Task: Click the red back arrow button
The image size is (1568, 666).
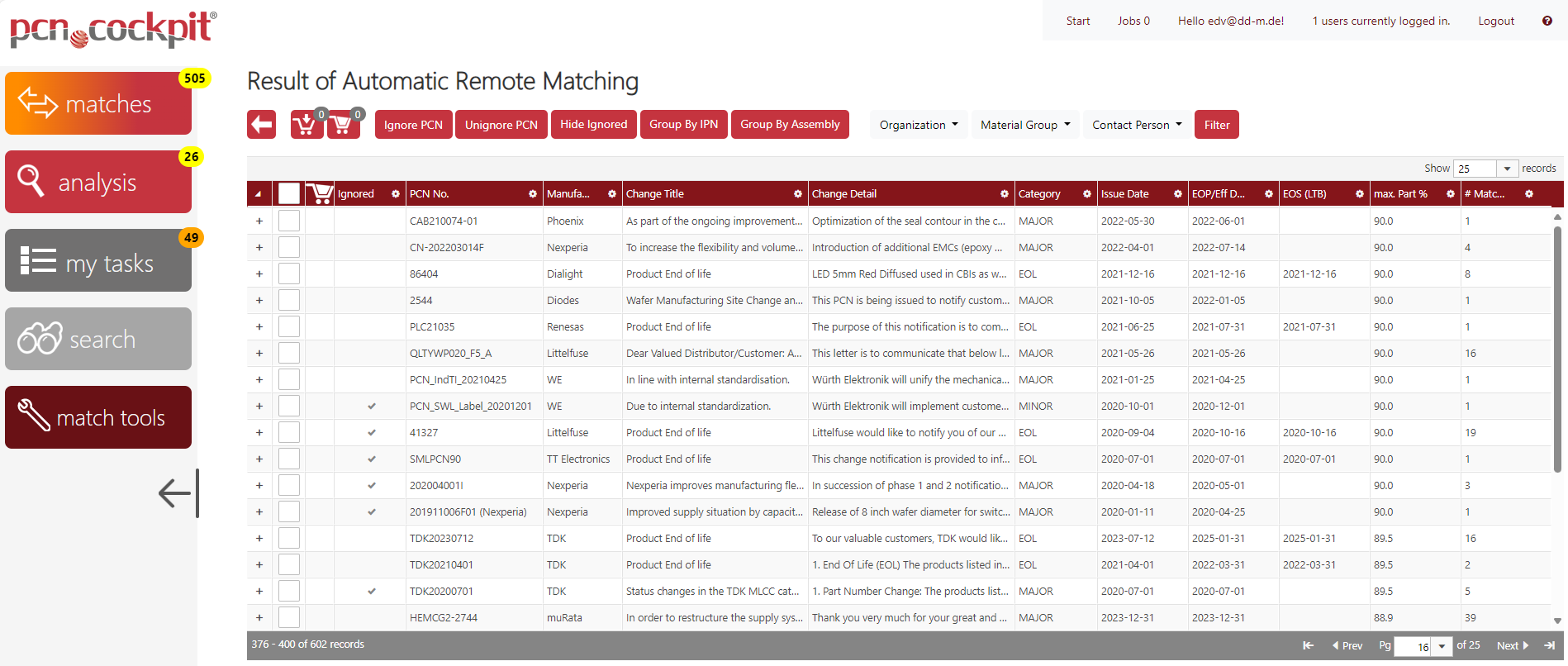Action: (x=261, y=125)
